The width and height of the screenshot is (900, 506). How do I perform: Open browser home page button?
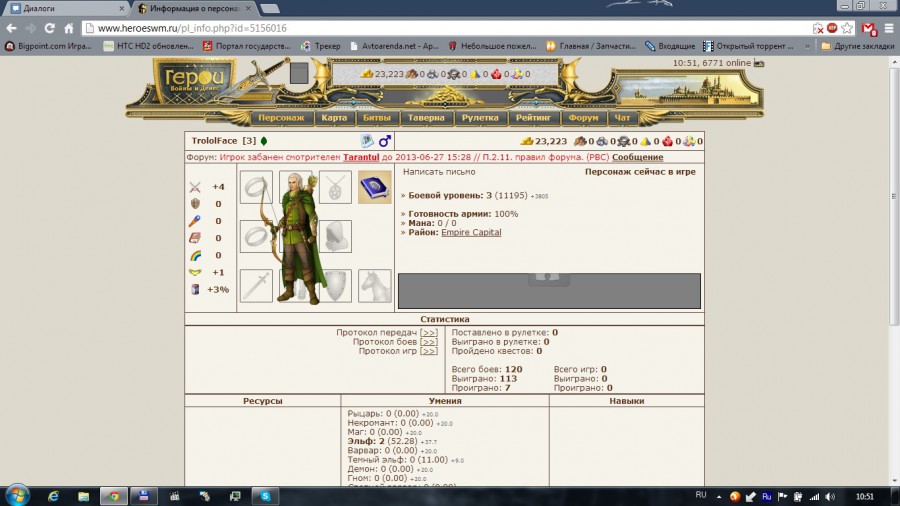(69, 28)
